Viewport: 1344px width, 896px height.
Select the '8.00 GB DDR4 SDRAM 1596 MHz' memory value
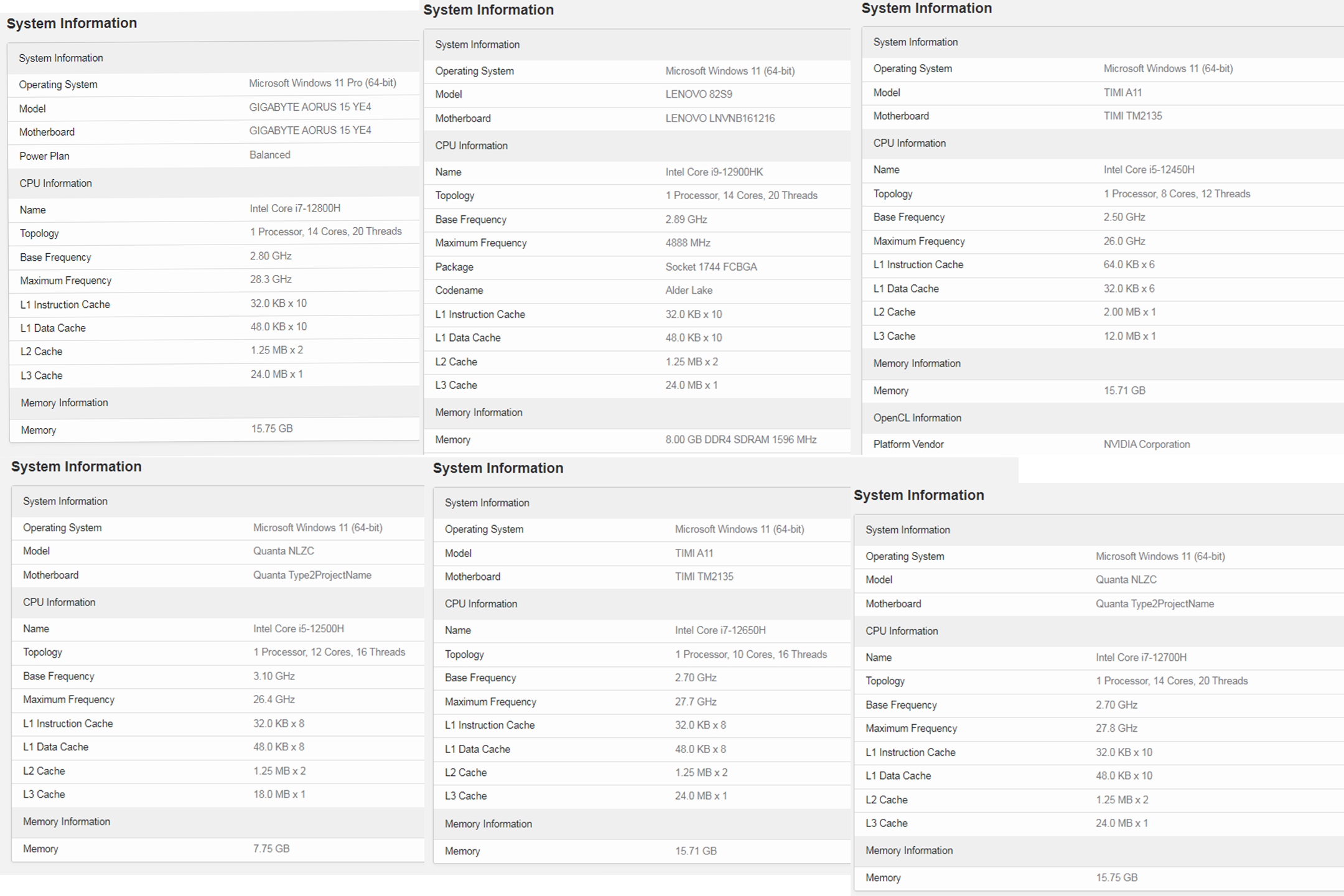(741, 440)
